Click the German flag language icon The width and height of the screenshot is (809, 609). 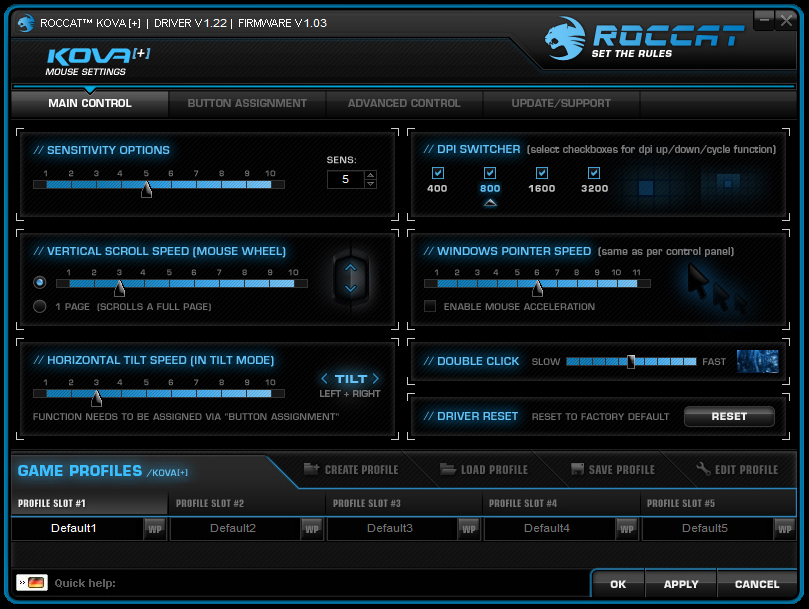coord(32,583)
